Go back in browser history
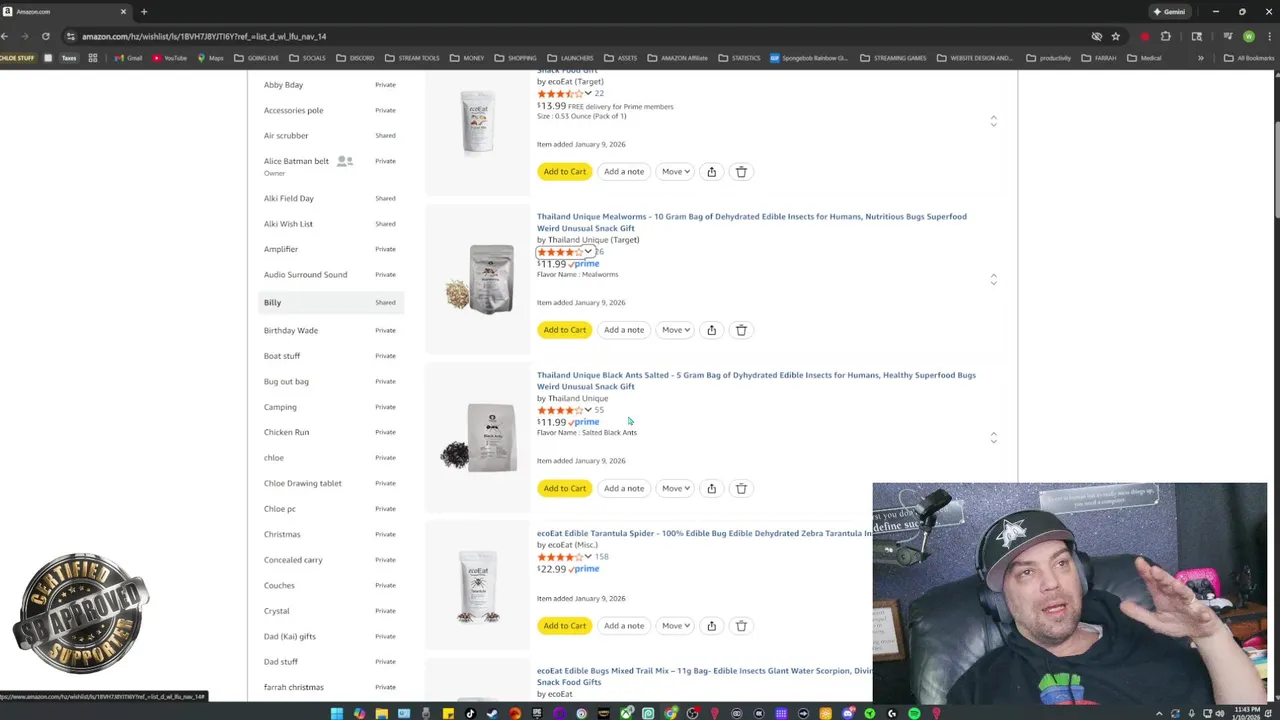 (x=5, y=36)
